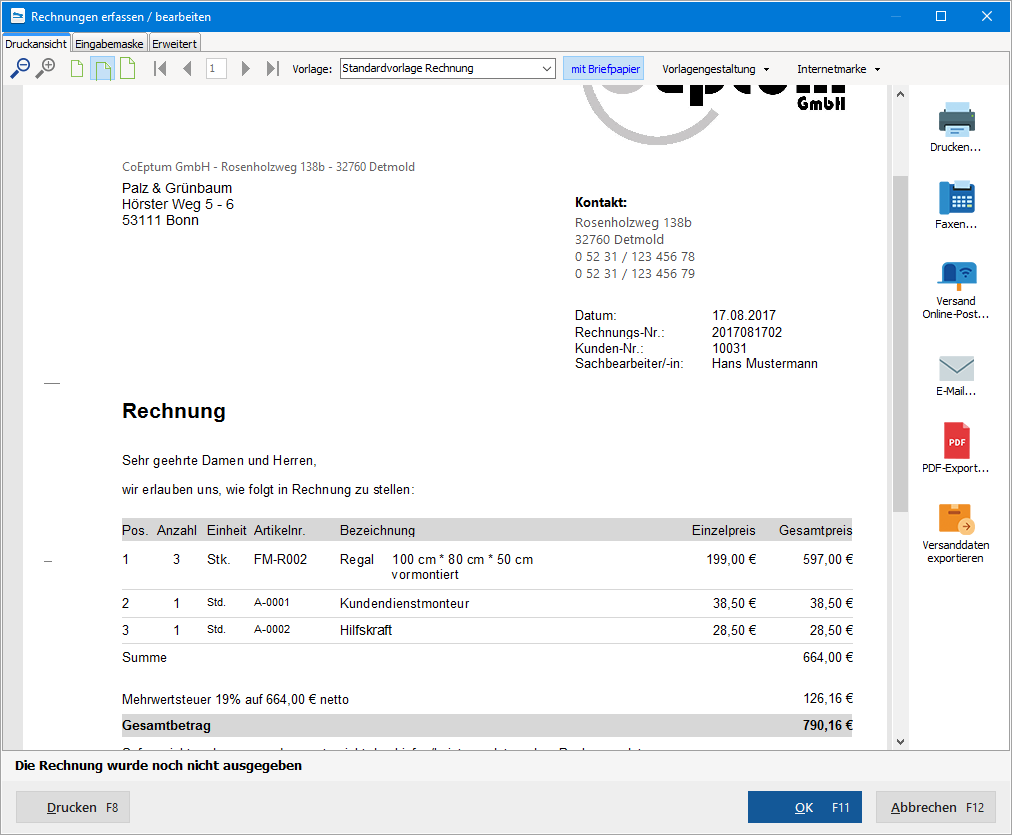This screenshot has width=1012, height=835.
Task: Switch to the Eingabemaske tab
Action: pos(109,44)
